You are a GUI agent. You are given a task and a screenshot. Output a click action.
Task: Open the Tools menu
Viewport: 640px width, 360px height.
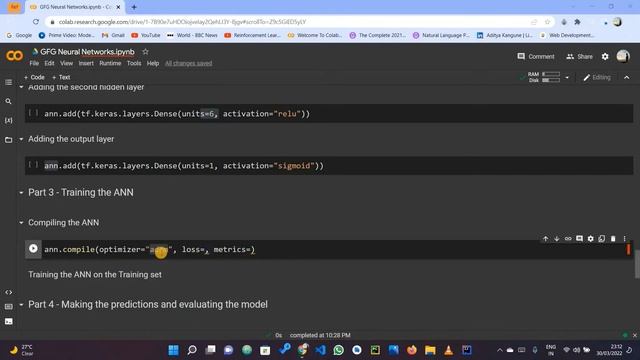coord(134,63)
